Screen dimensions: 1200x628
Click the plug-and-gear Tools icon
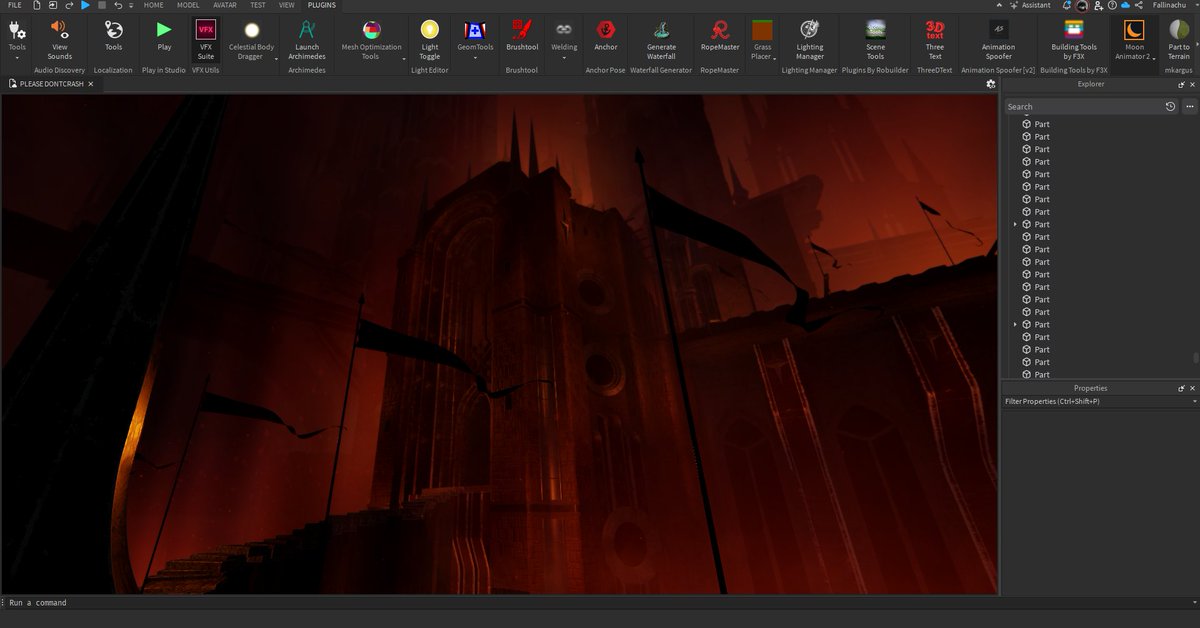tap(17, 32)
